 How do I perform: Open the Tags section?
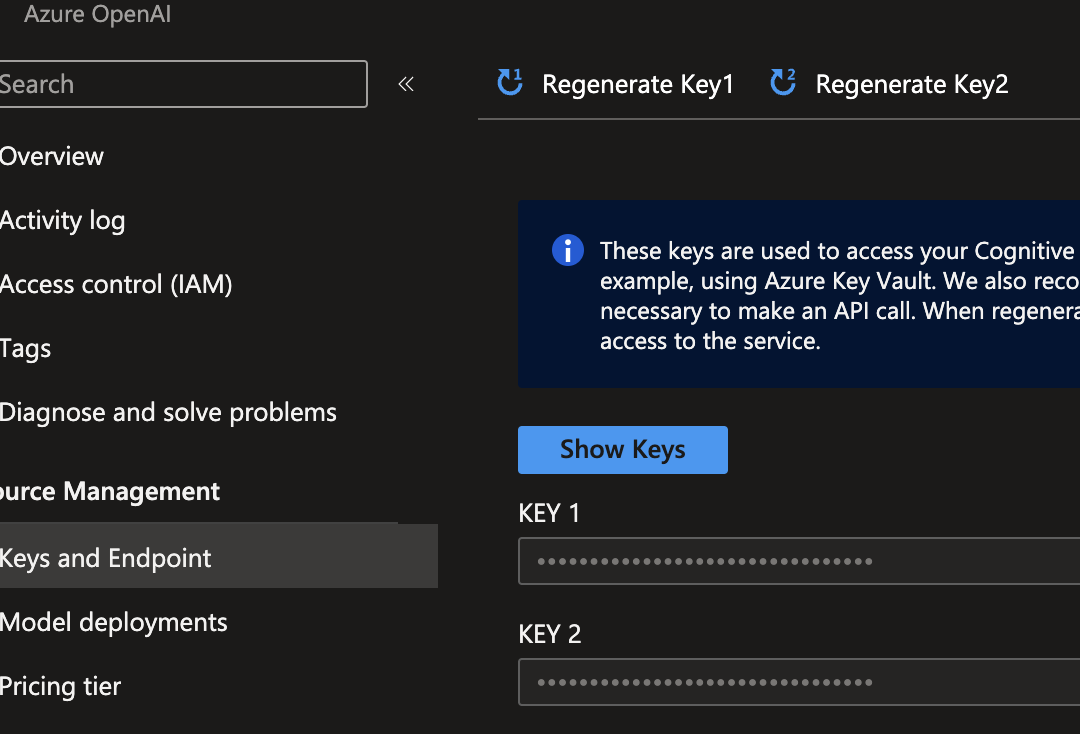(25, 348)
